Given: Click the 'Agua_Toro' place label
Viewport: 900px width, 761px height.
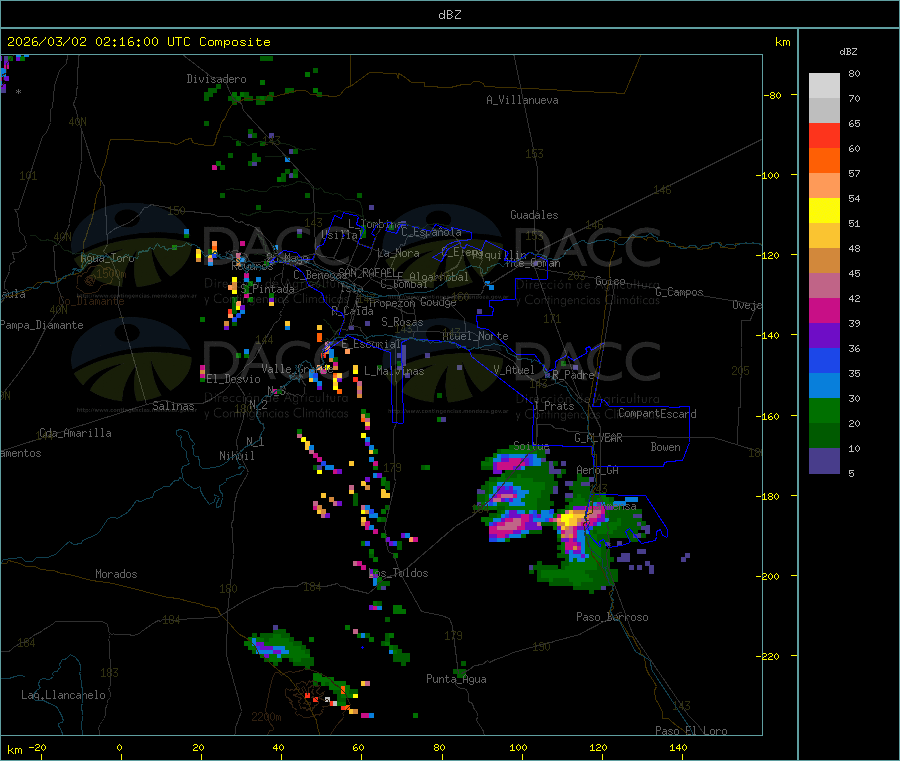Looking at the screenshot, I should coord(107,258).
